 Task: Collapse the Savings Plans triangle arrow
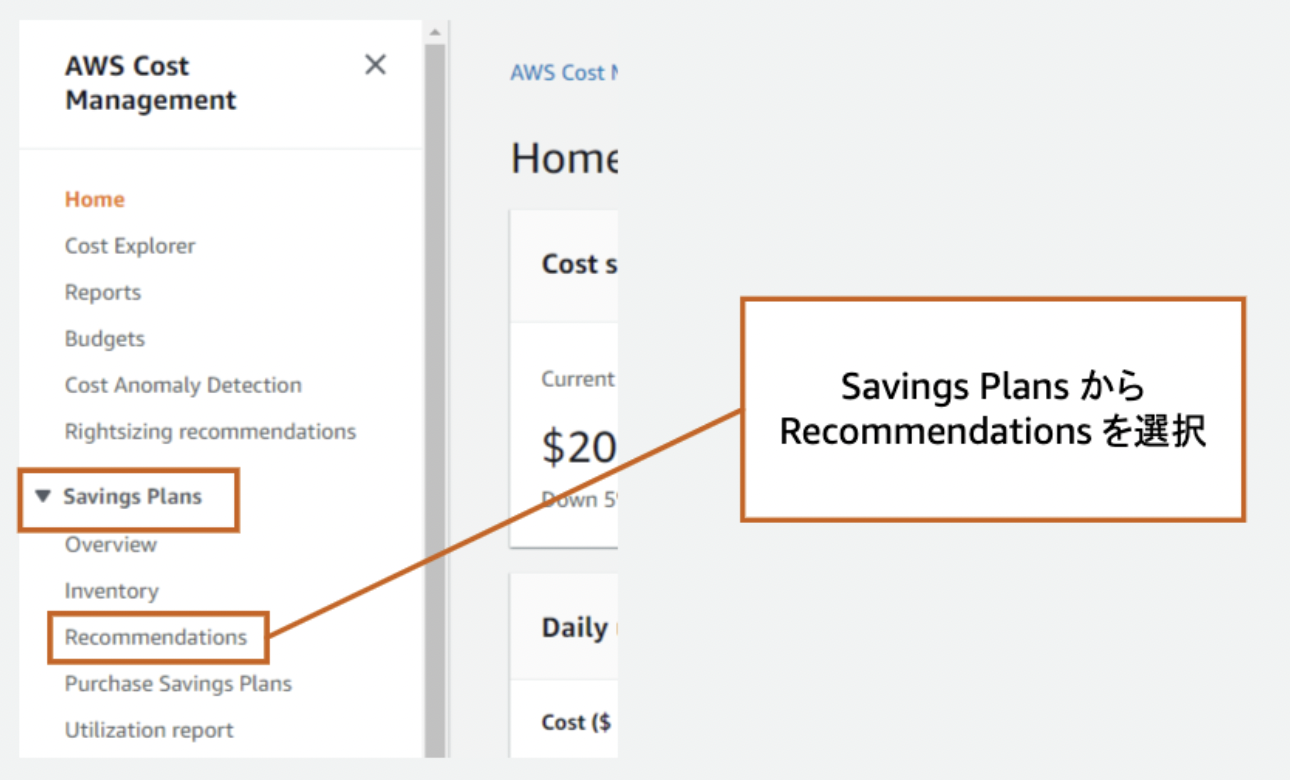pyautogui.click(x=42, y=495)
